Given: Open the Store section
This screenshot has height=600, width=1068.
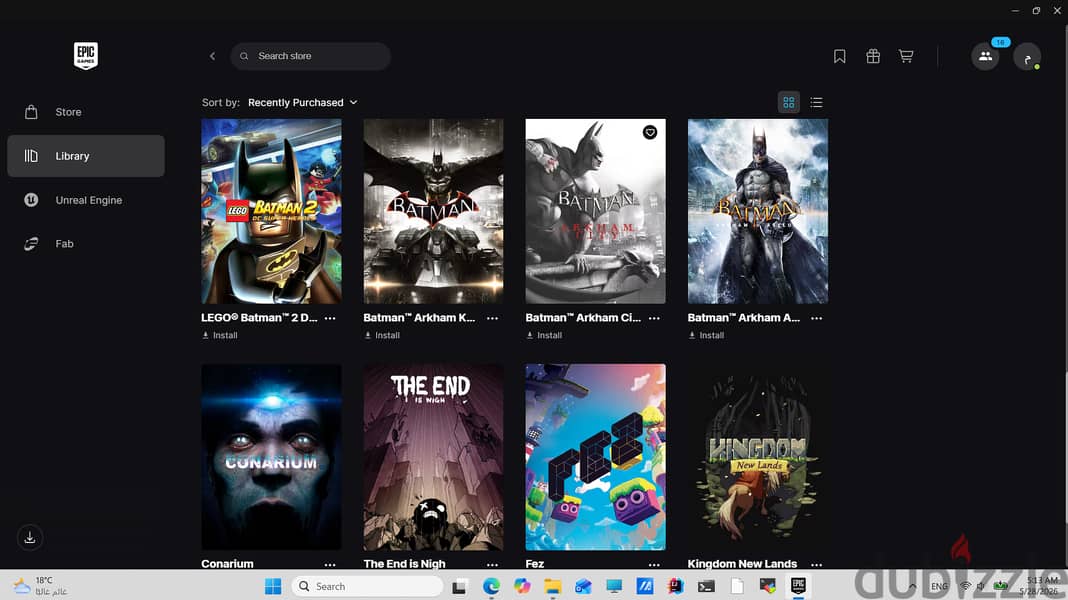Looking at the screenshot, I should (86, 112).
